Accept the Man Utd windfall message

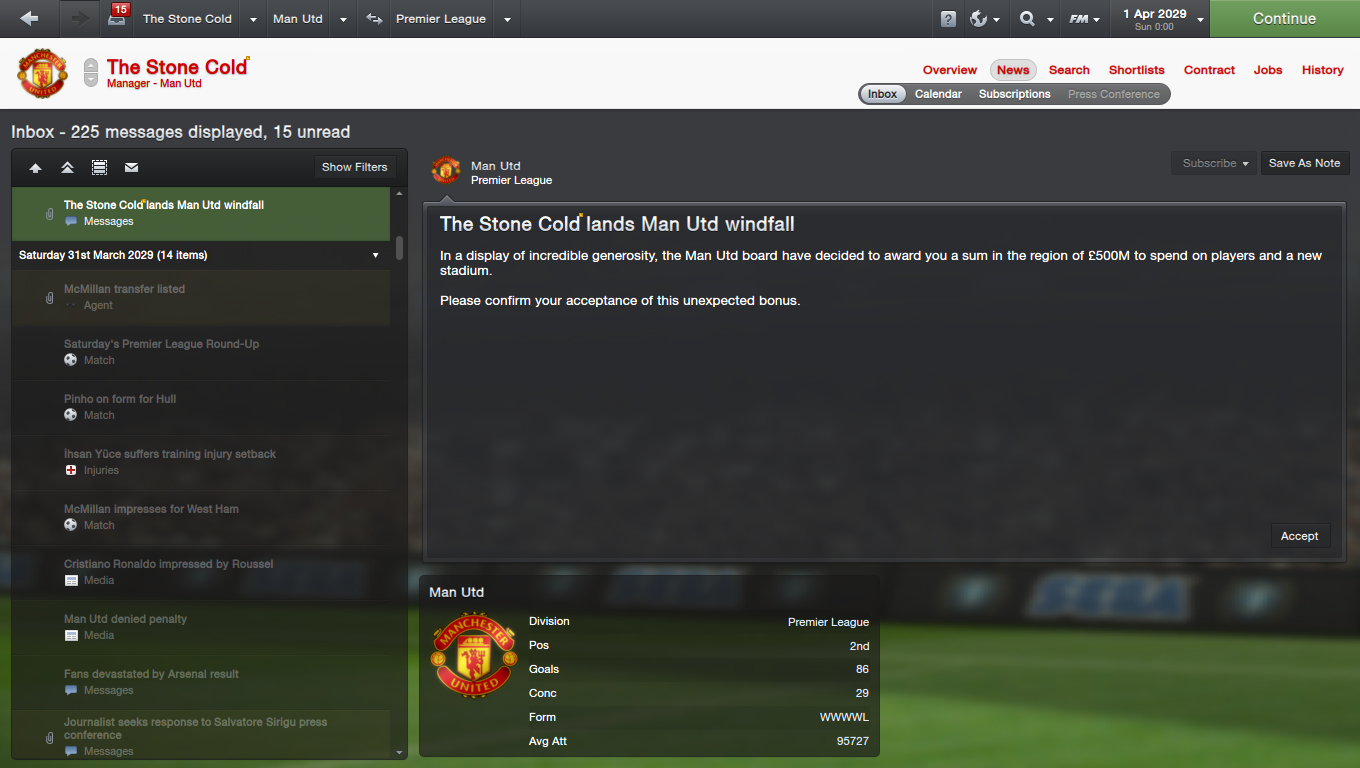1300,536
